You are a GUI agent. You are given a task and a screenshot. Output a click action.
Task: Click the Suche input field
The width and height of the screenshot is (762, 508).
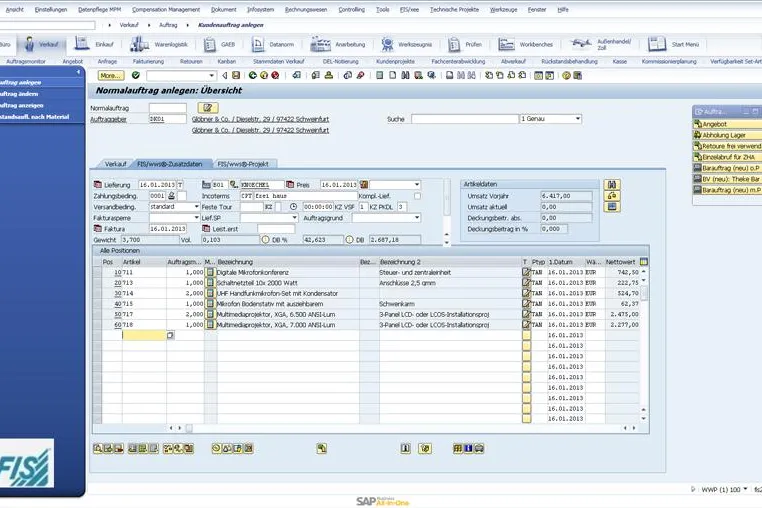point(465,119)
